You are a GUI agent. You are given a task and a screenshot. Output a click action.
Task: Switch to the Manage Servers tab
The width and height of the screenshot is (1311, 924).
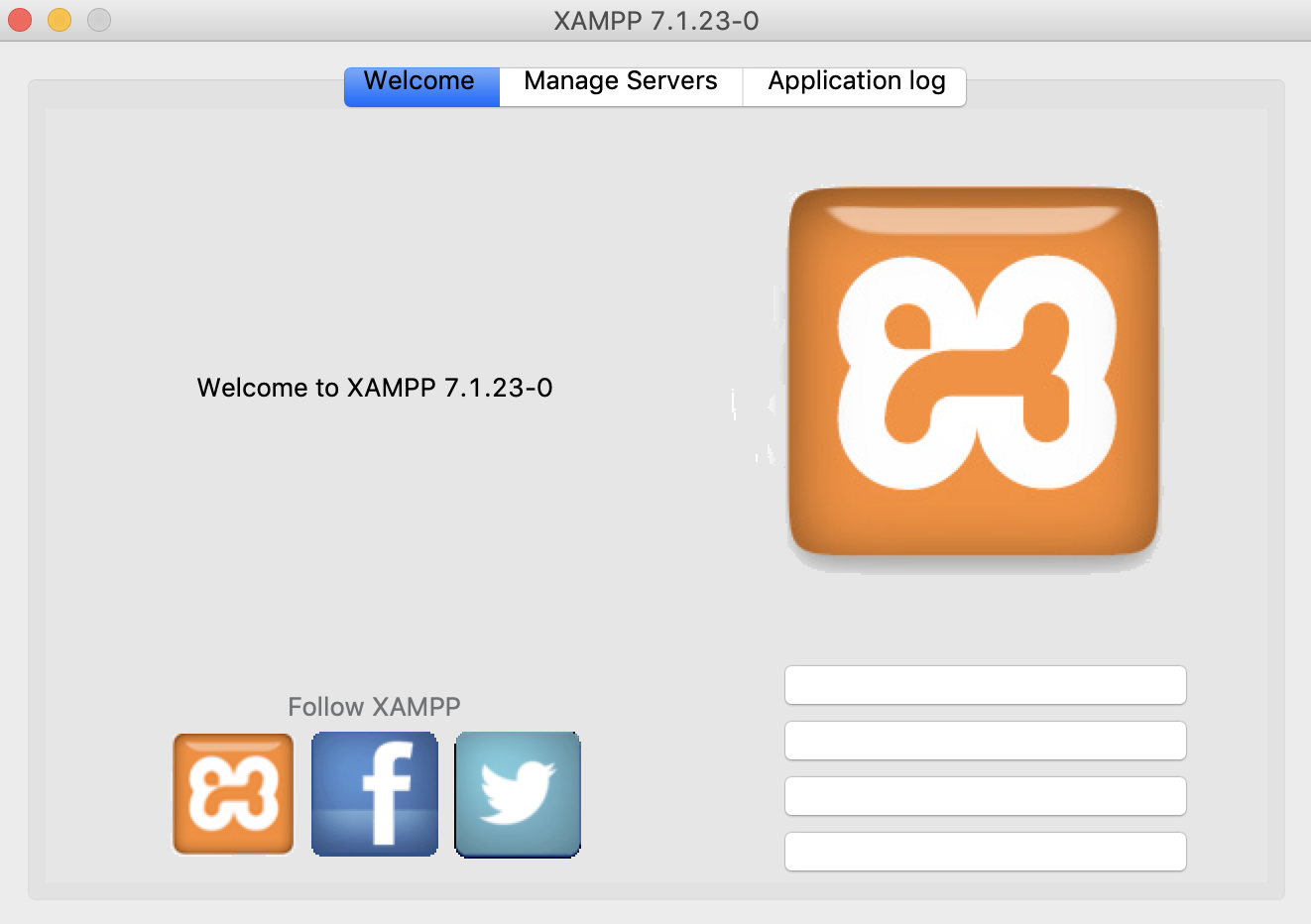point(621,82)
